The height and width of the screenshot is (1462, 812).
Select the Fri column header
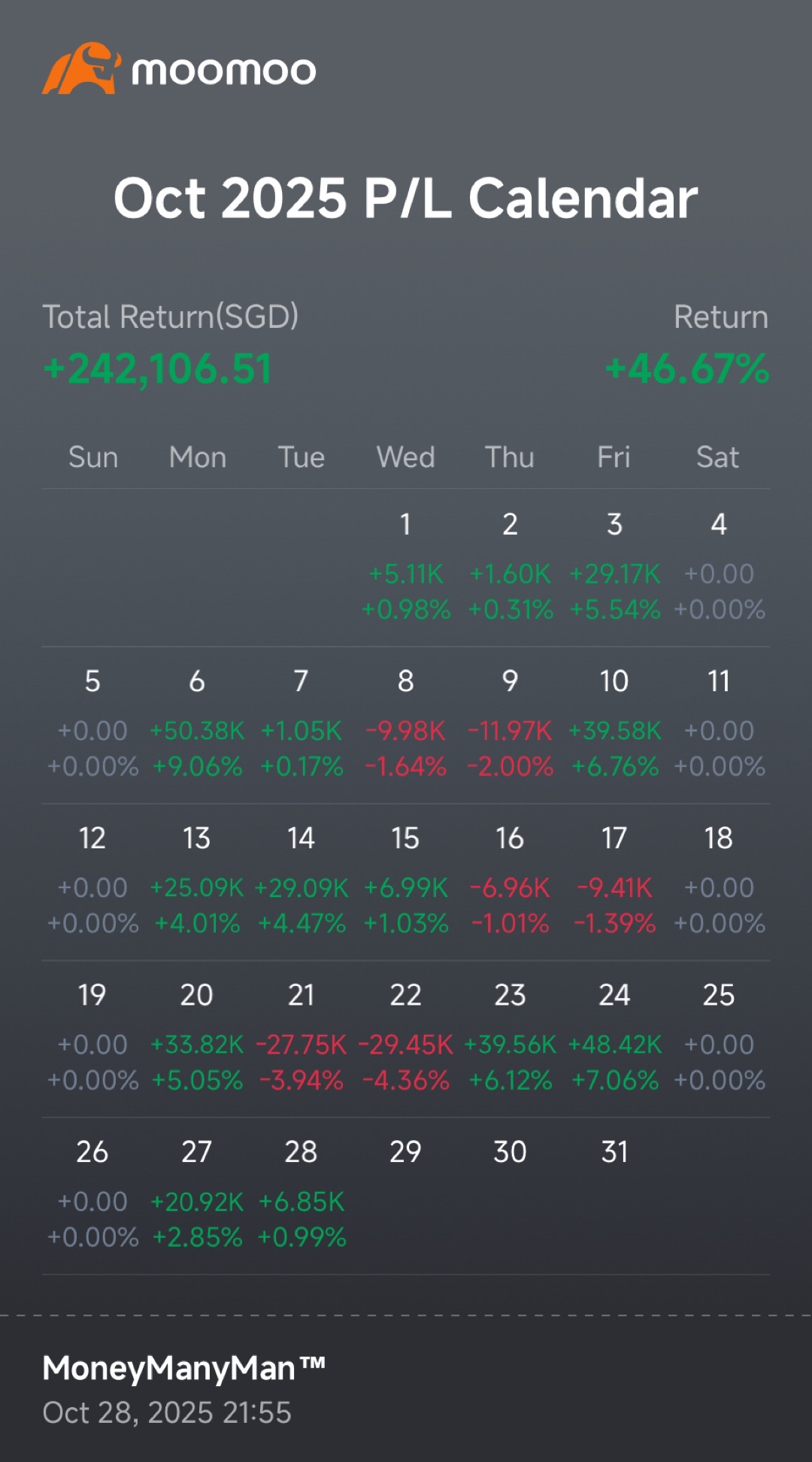coord(614,457)
